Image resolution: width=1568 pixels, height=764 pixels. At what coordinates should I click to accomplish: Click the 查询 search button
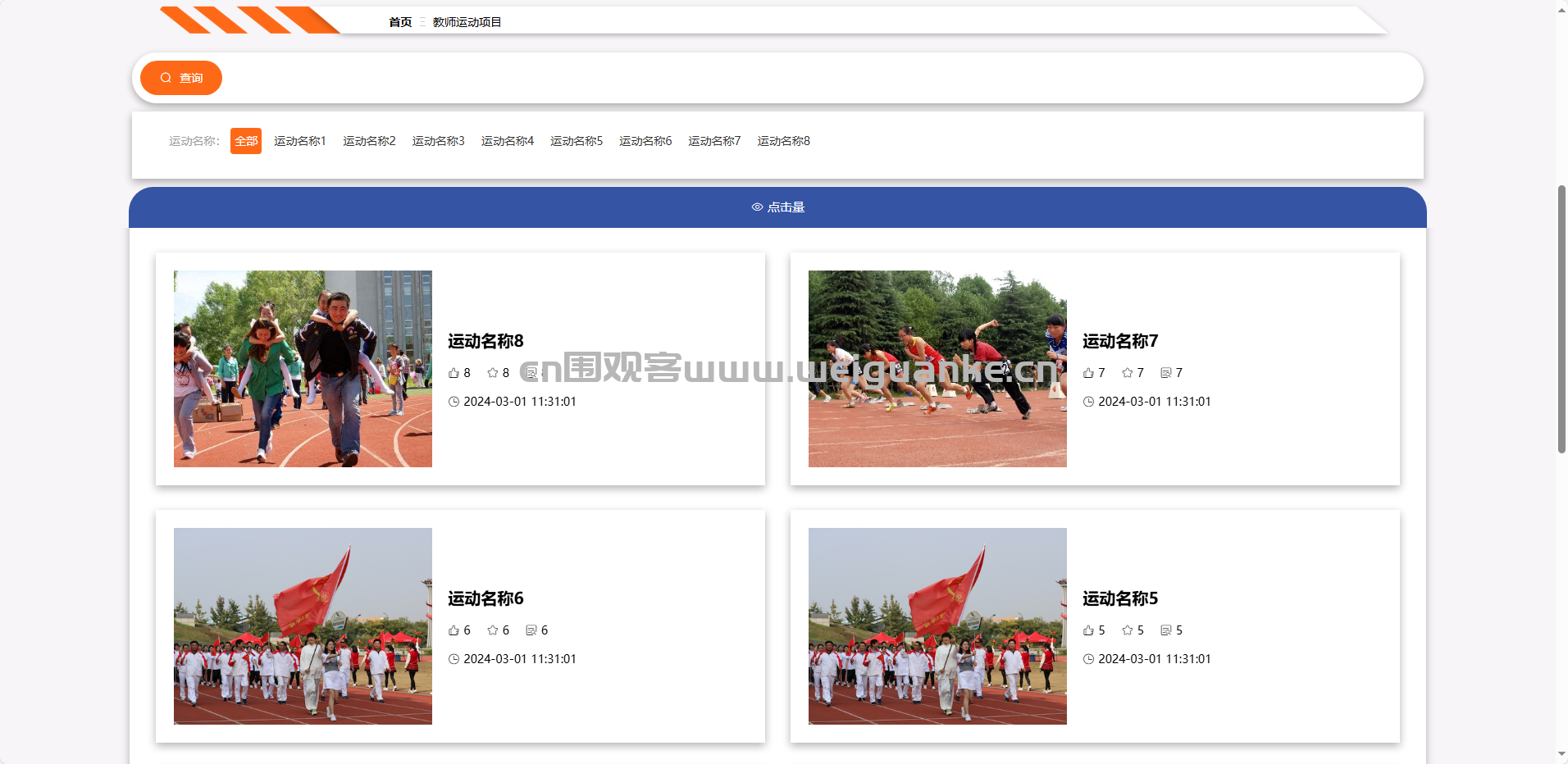click(181, 78)
